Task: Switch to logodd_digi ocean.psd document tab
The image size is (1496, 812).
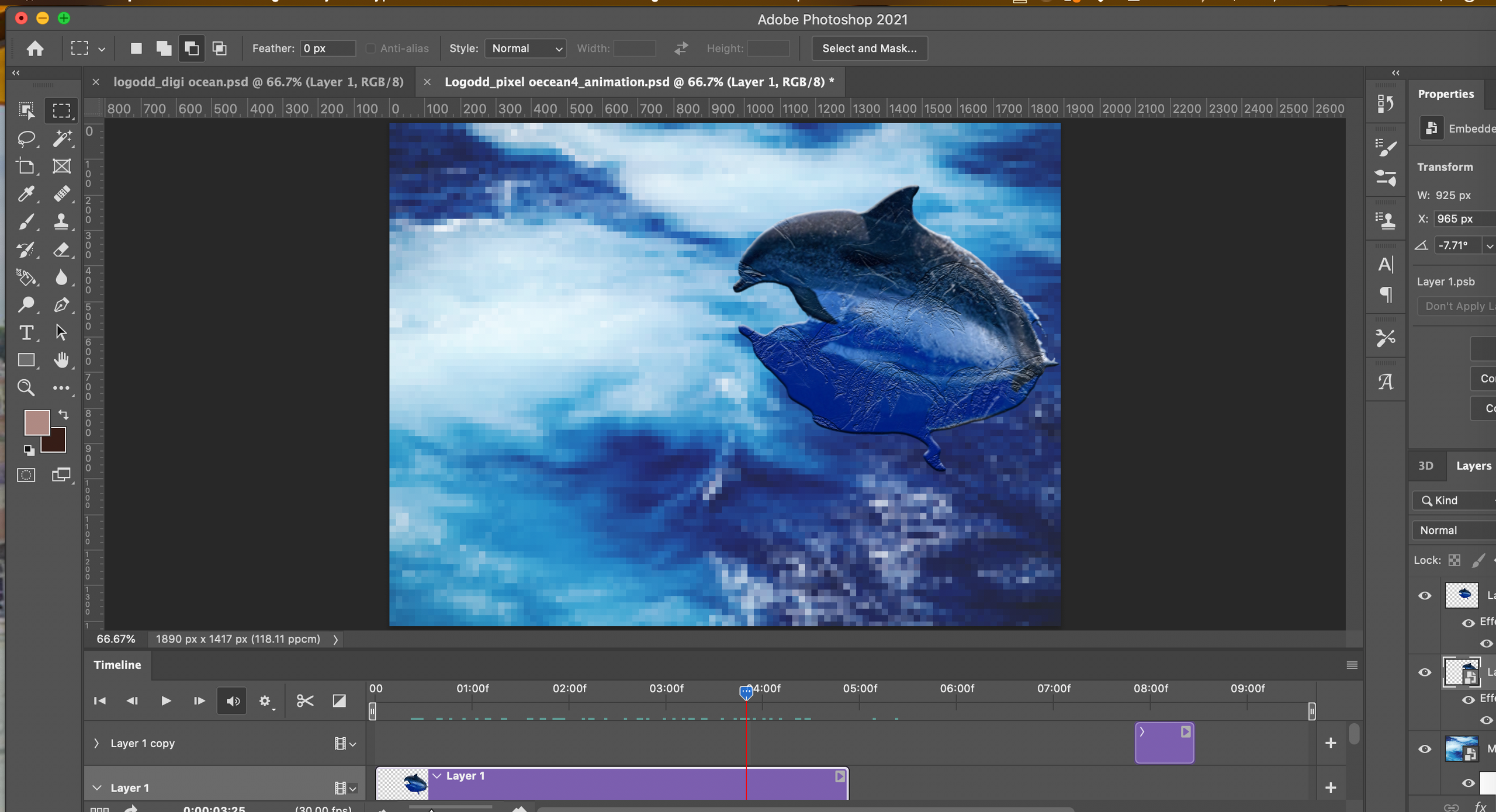Action: (x=258, y=82)
